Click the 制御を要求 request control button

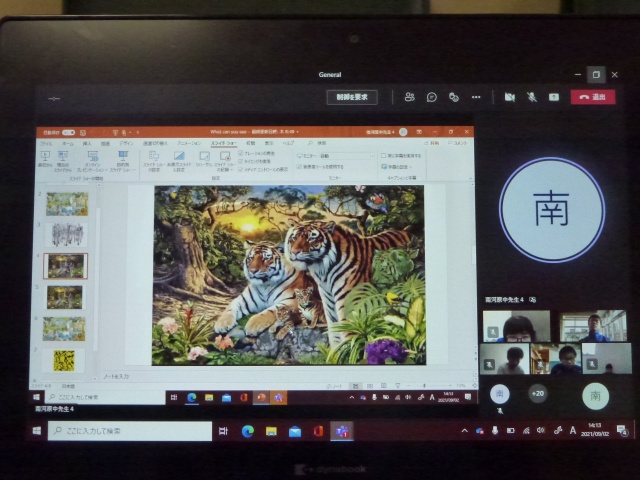pos(352,97)
